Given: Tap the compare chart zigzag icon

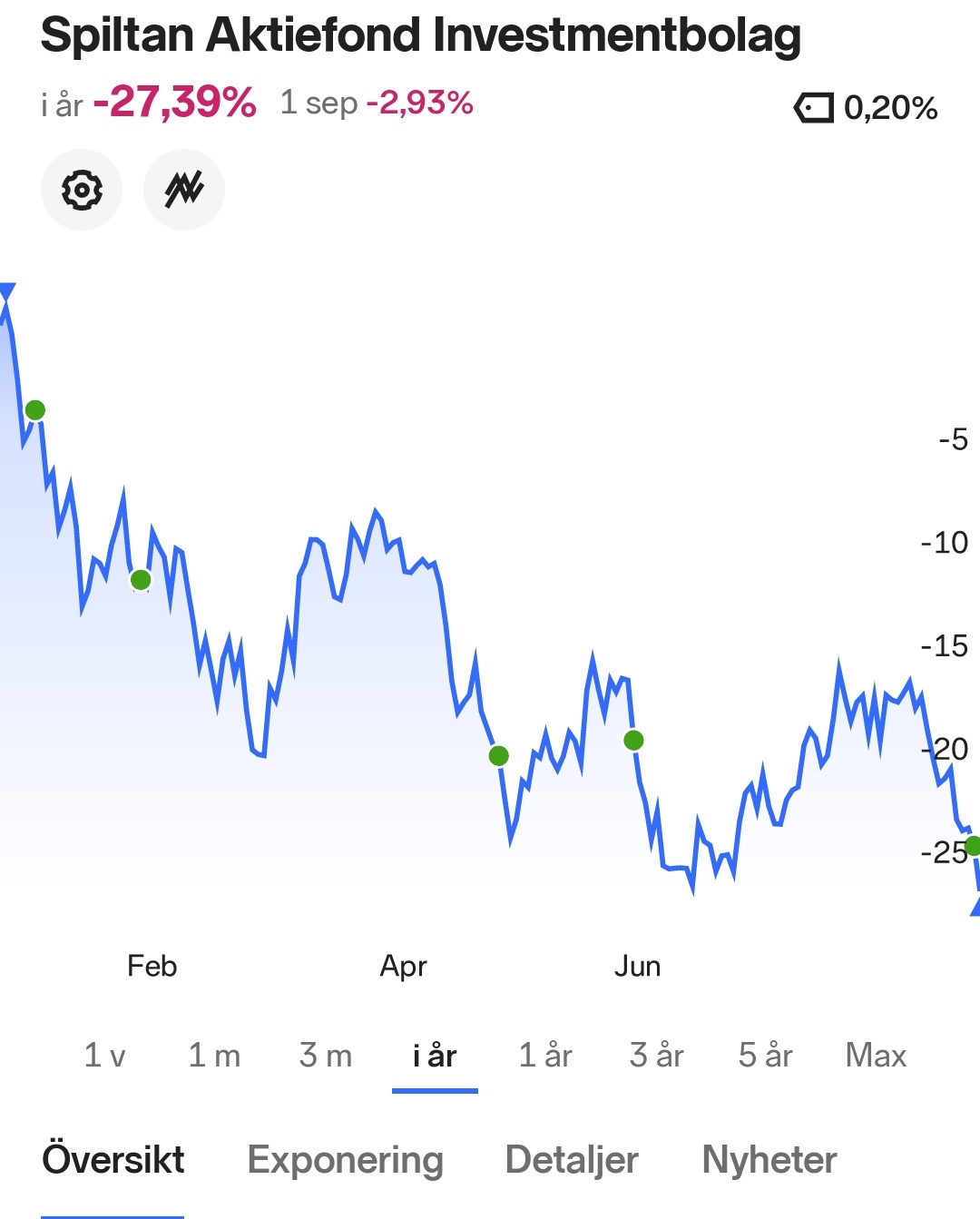Looking at the screenshot, I should pyautogui.click(x=184, y=190).
